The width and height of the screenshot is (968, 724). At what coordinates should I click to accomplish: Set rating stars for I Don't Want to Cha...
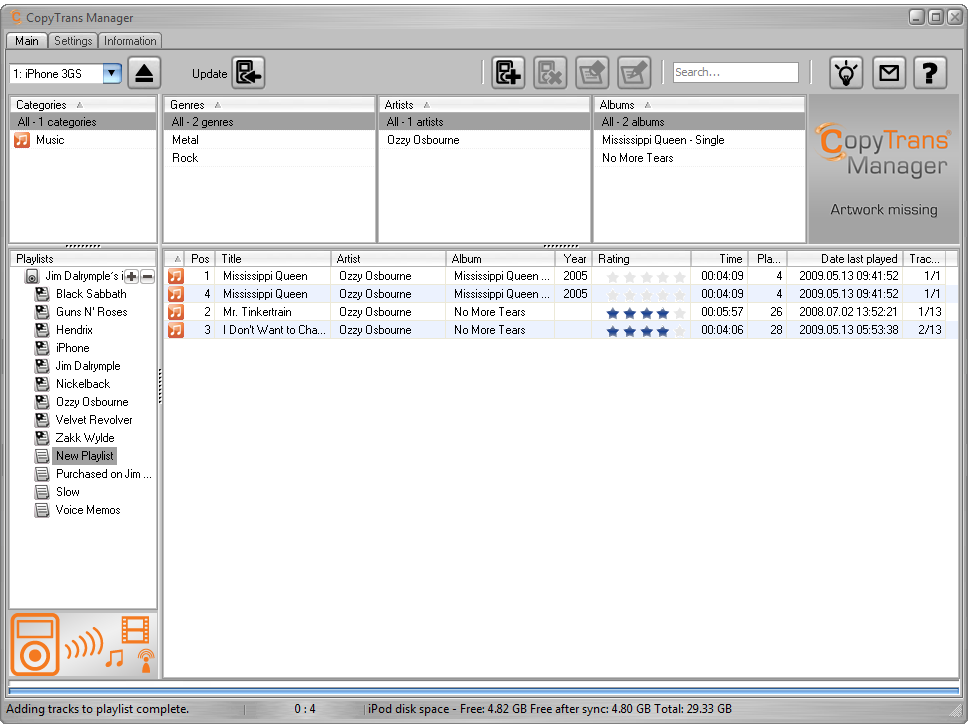pos(646,331)
